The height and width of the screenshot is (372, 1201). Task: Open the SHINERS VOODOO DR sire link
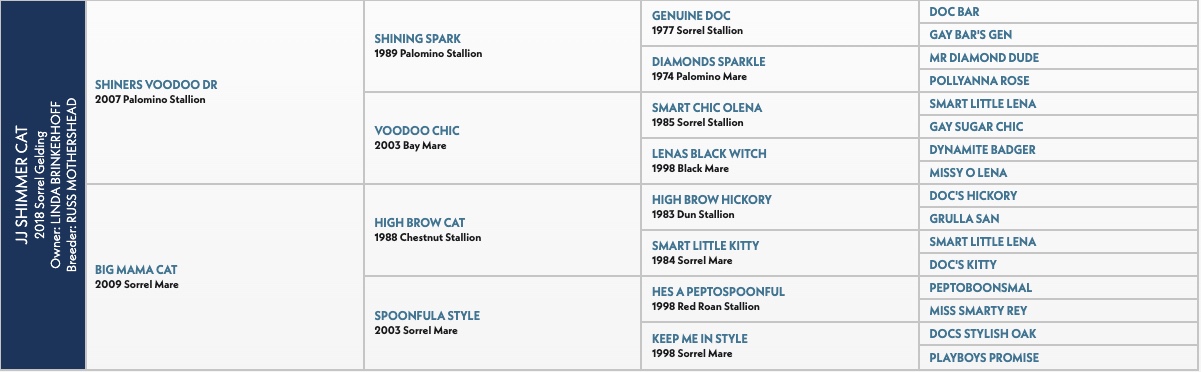click(x=156, y=85)
